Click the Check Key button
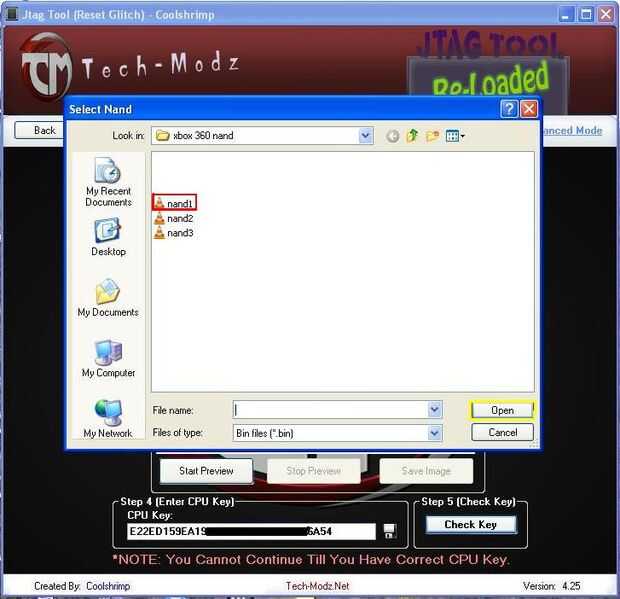This screenshot has width=620, height=599. [x=471, y=524]
